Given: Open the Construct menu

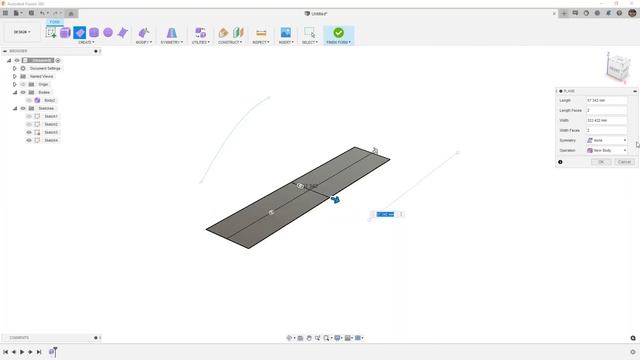Looking at the screenshot, I should tap(230, 42).
